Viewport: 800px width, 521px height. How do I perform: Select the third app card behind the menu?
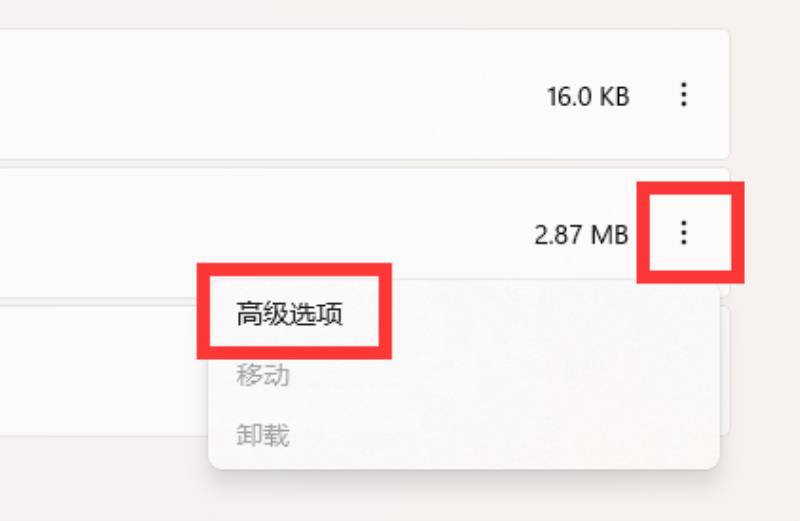[x=102, y=371]
